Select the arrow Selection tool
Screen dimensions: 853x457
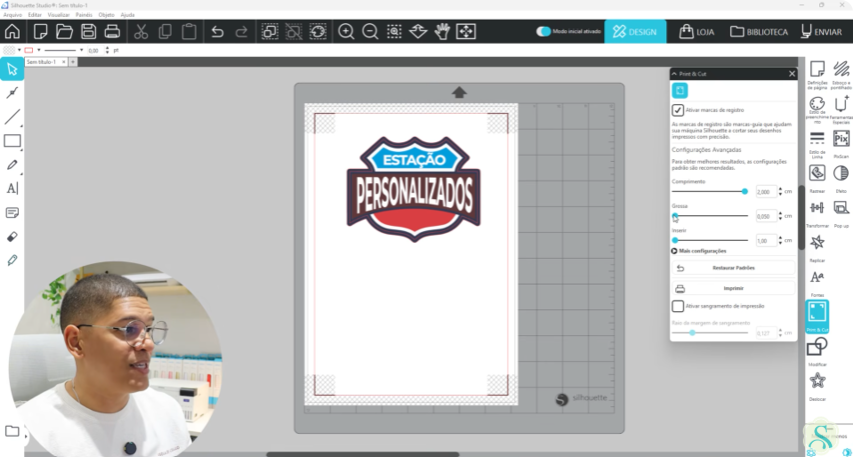[x=12, y=69]
